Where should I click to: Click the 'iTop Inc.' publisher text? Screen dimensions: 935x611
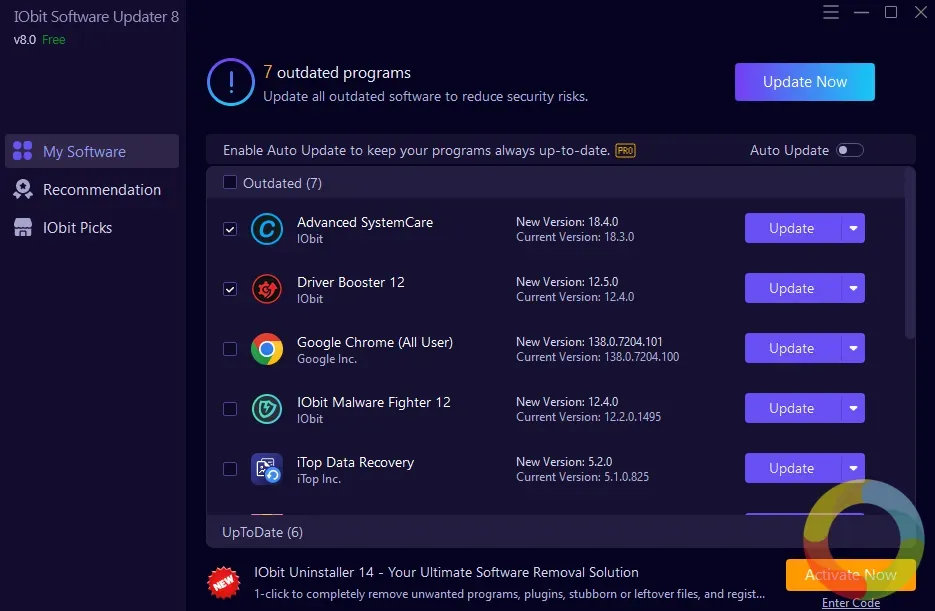[319, 479]
